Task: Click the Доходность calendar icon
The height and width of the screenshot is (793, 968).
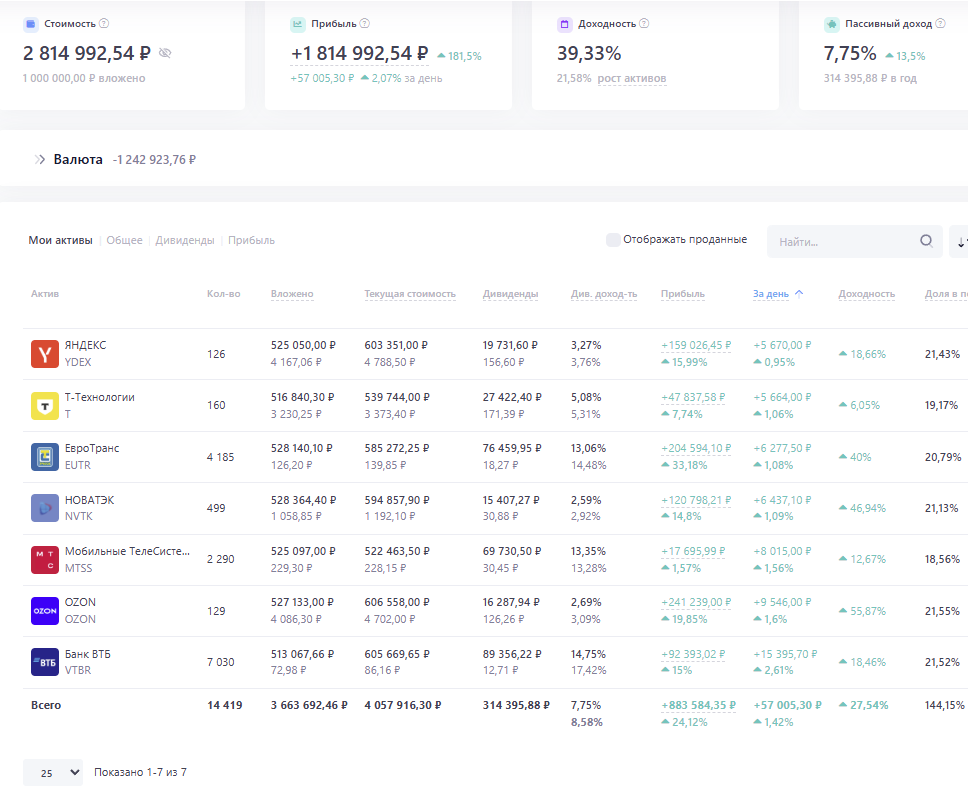Action: tap(564, 24)
